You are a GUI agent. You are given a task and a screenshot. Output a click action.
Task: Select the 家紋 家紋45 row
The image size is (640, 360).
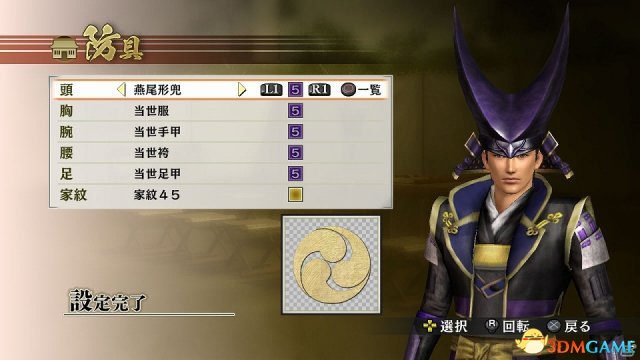point(221,195)
